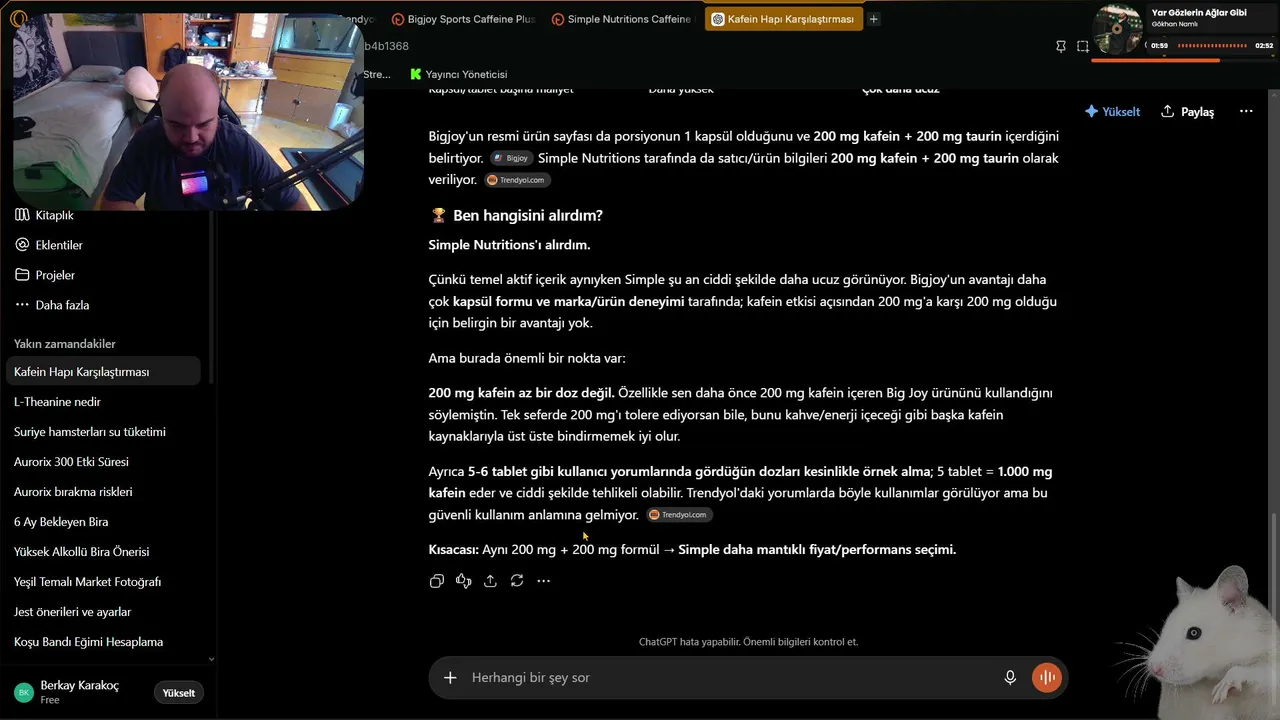Click the Yükselt button beside Berkay Karakoç

click(179, 693)
